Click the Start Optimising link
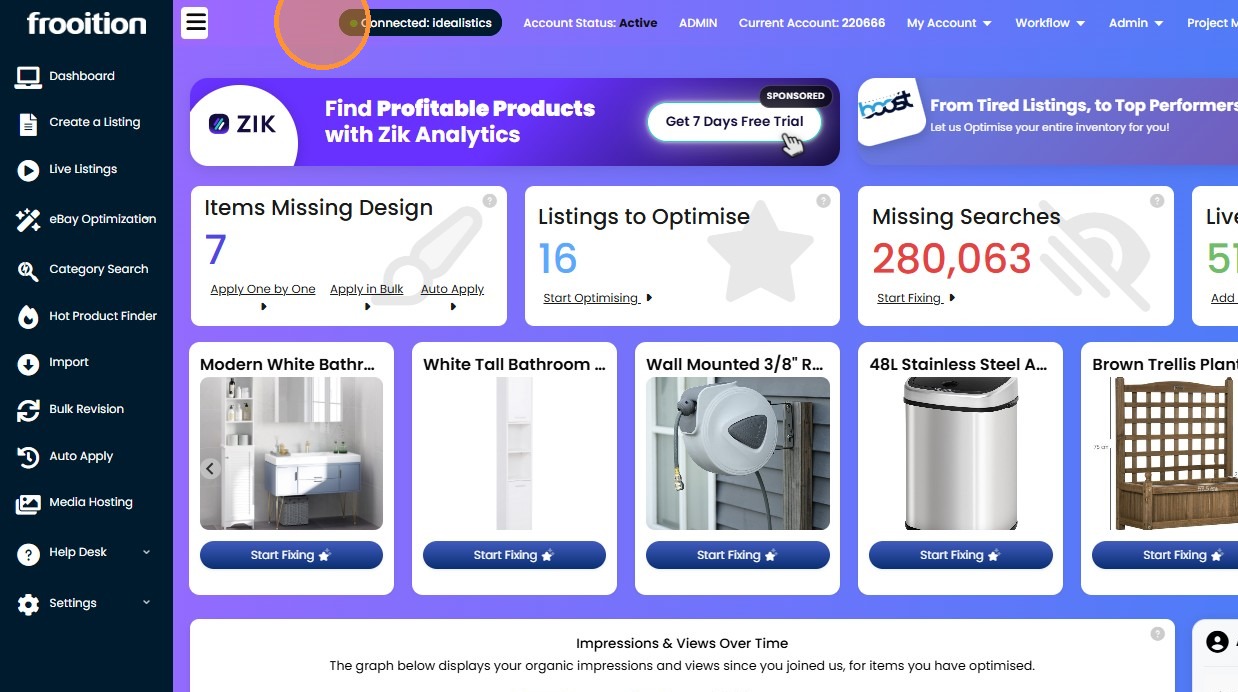The image size is (1238, 692). pyautogui.click(x=591, y=298)
